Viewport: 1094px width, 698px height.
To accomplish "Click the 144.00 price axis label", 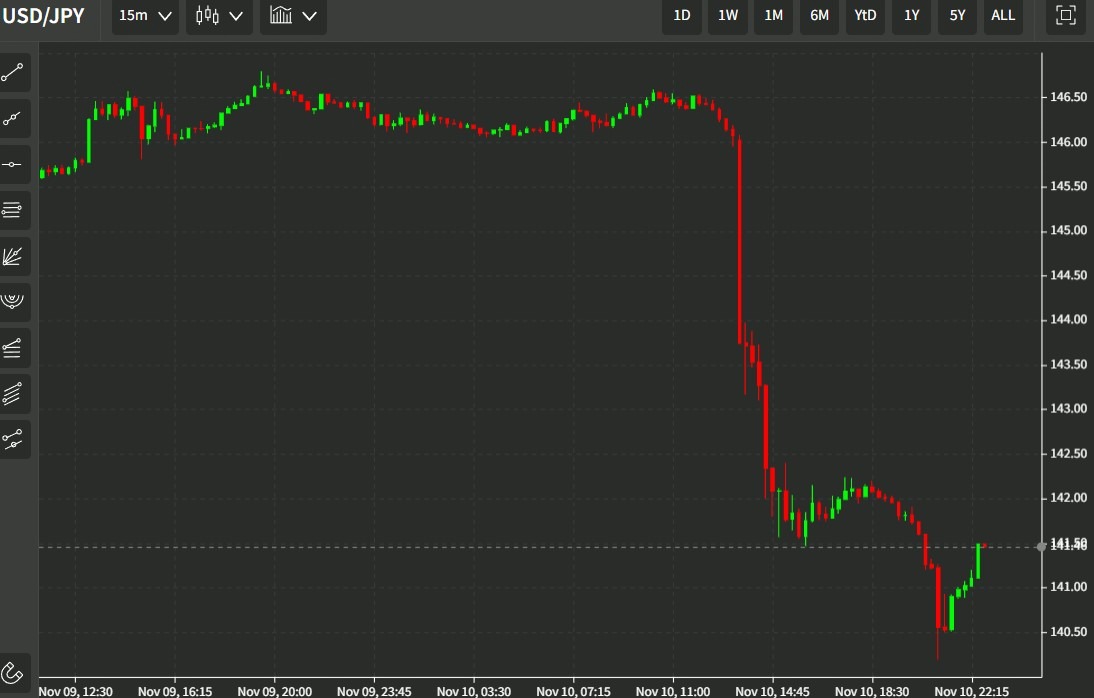I will (1068, 319).
